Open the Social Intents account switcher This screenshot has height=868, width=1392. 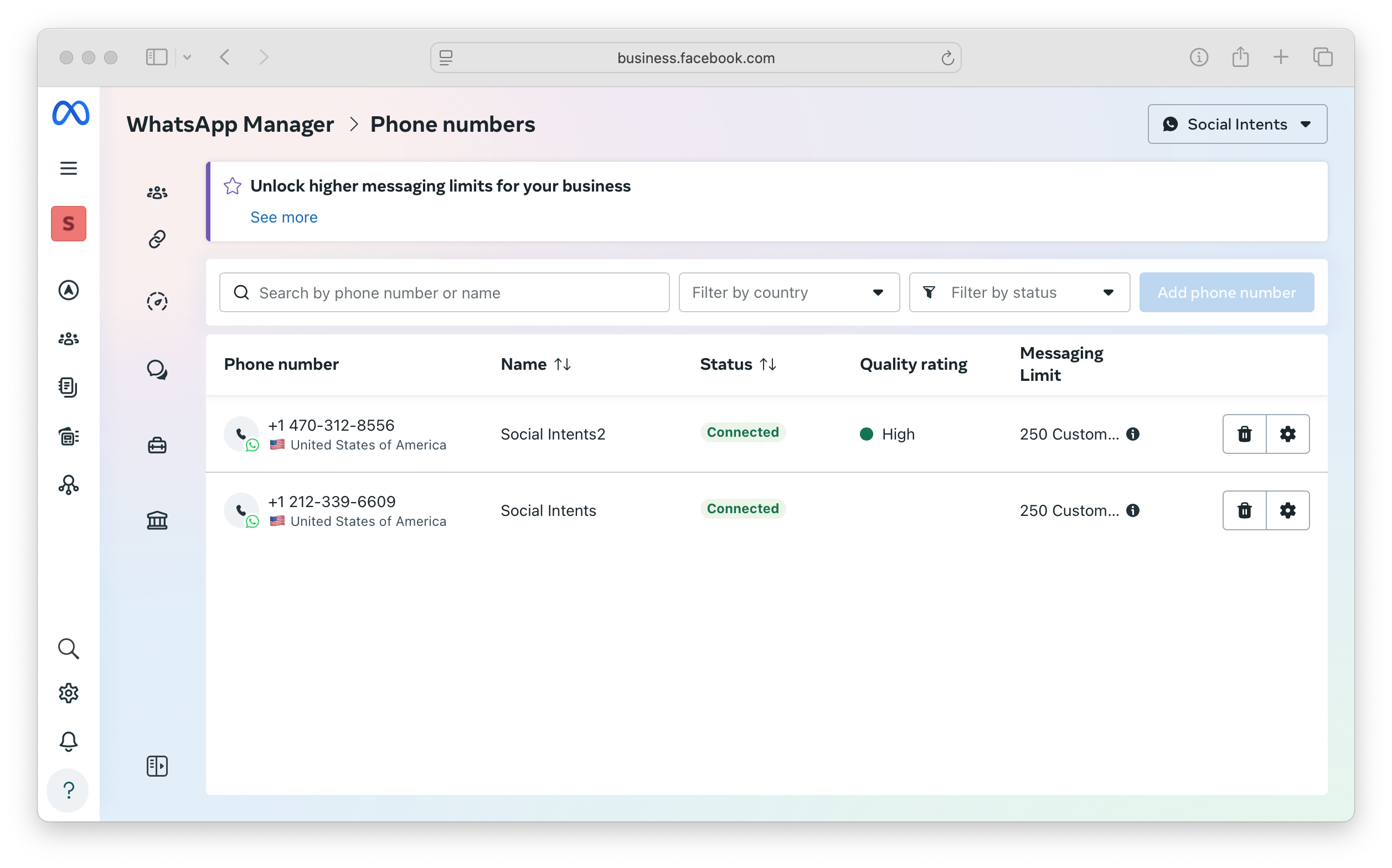[x=1236, y=124]
